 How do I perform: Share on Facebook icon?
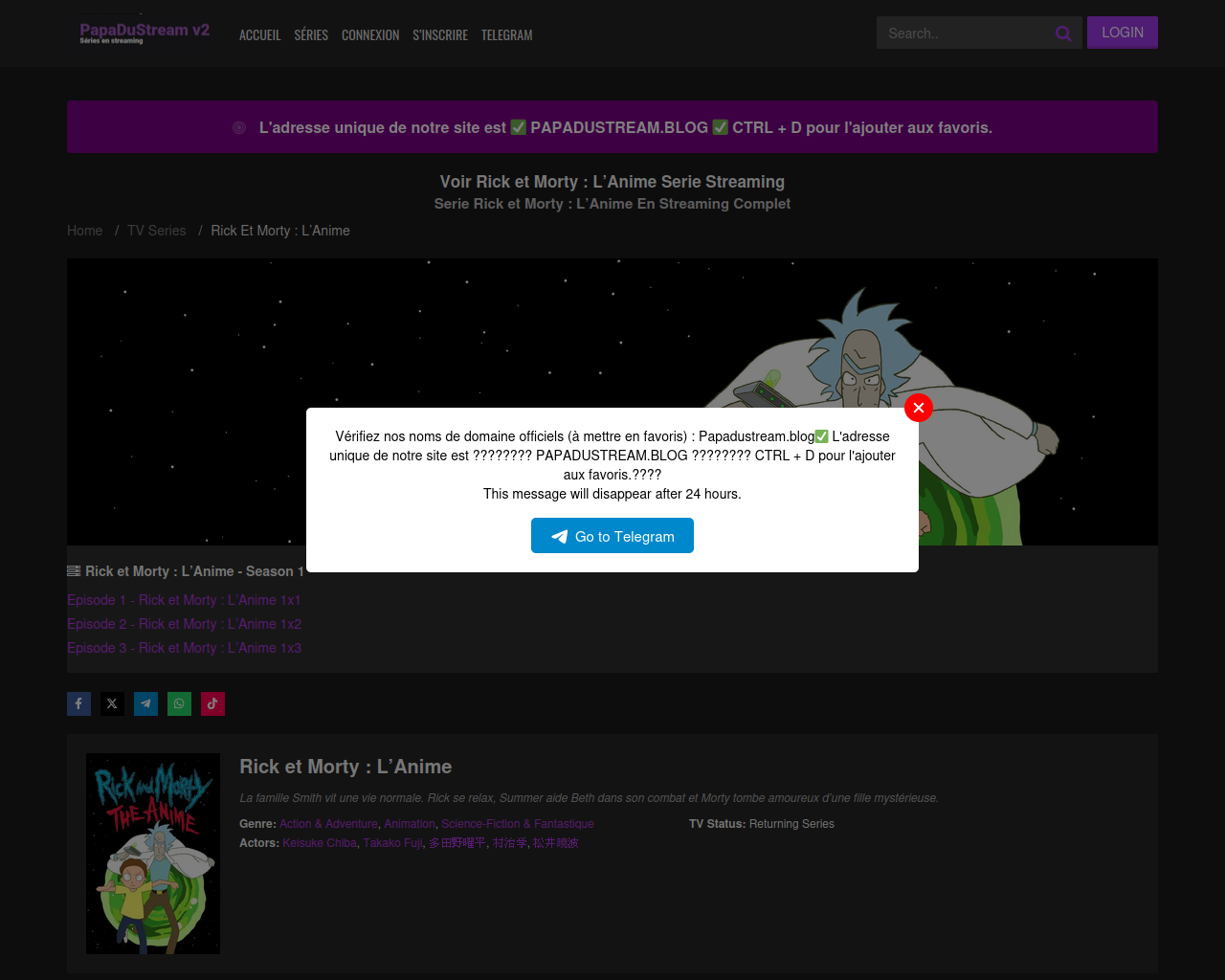(78, 703)
